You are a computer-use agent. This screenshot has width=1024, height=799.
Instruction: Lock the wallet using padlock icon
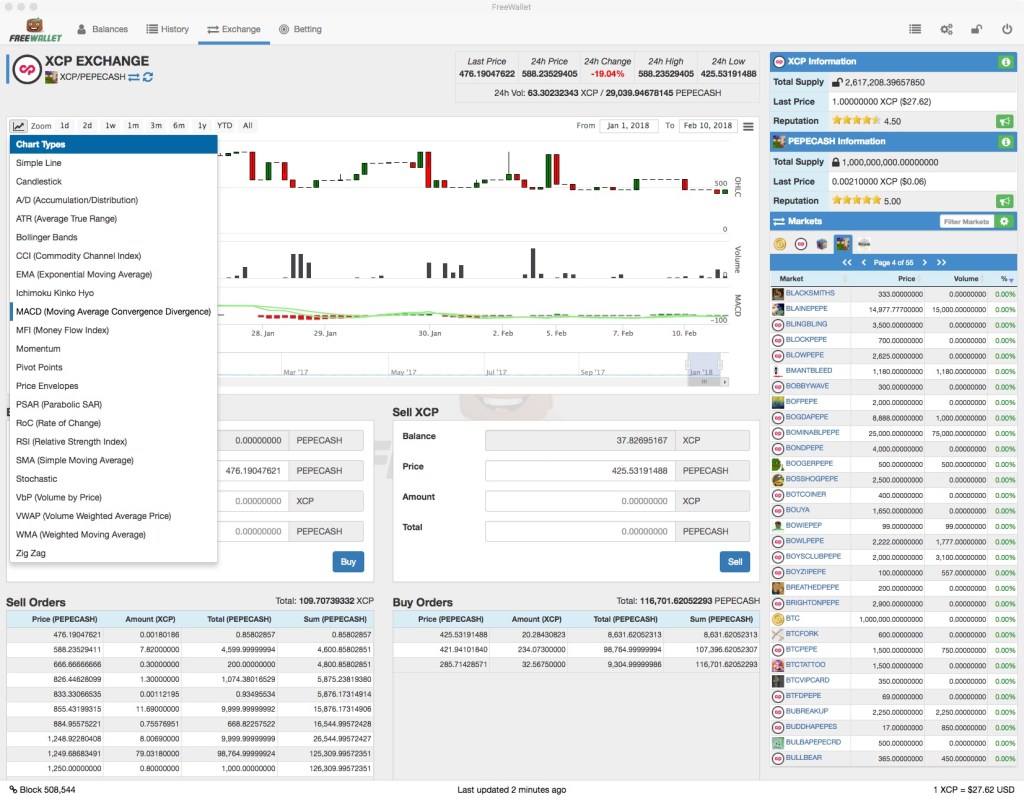click(x=976, y=30)
